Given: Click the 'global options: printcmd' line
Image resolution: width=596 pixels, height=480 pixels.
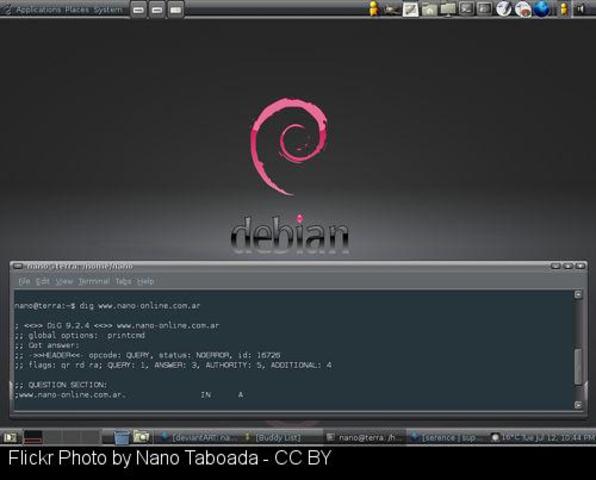Looking at the screenshot, I should tap(80, 336).
